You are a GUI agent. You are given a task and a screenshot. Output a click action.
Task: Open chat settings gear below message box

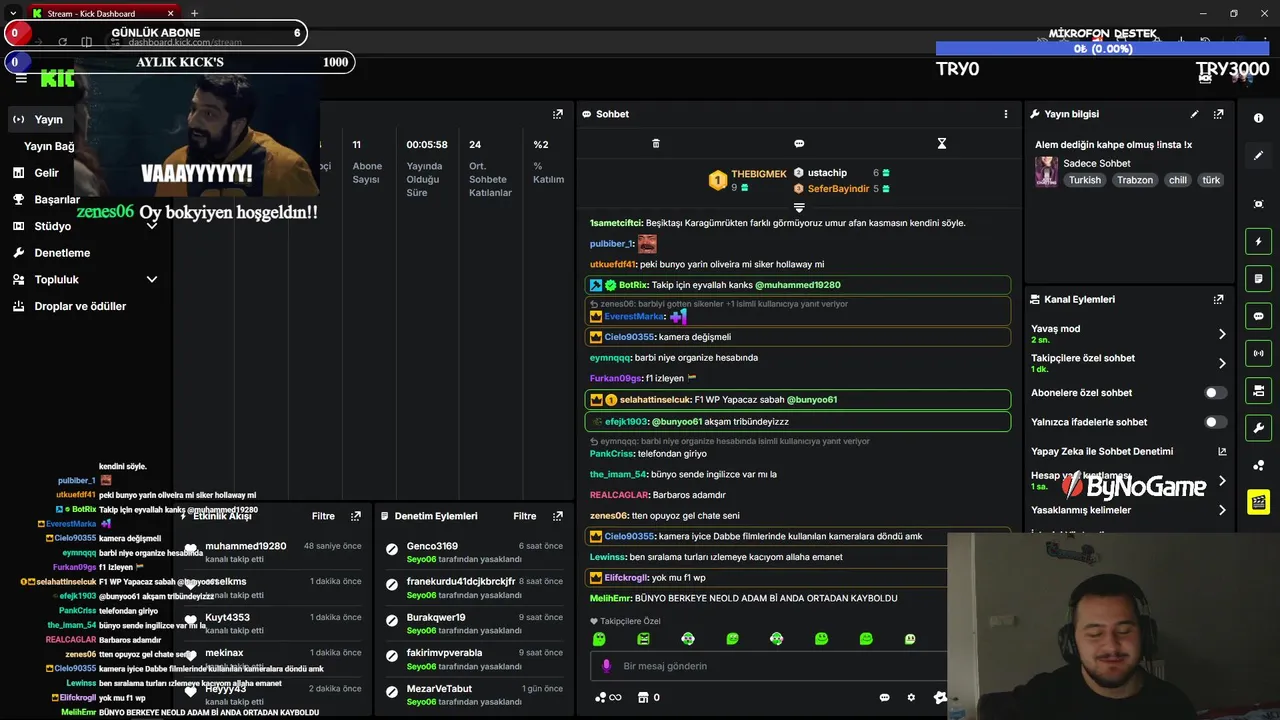click(911, 697)
